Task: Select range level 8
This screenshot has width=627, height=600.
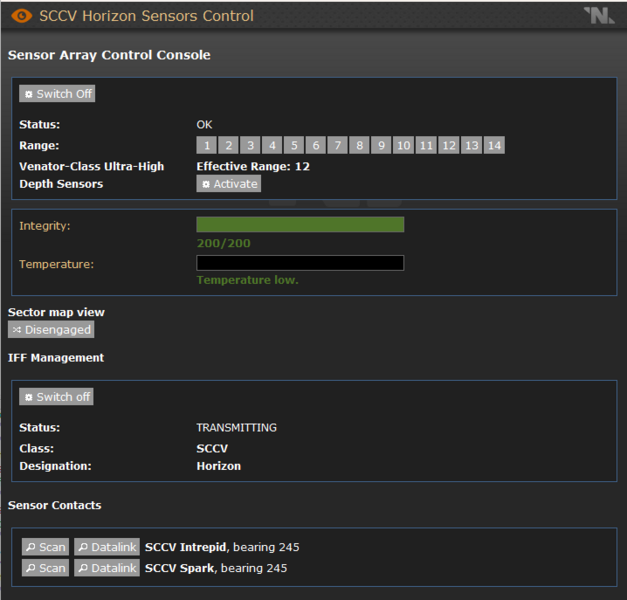Action: (359, 146)
